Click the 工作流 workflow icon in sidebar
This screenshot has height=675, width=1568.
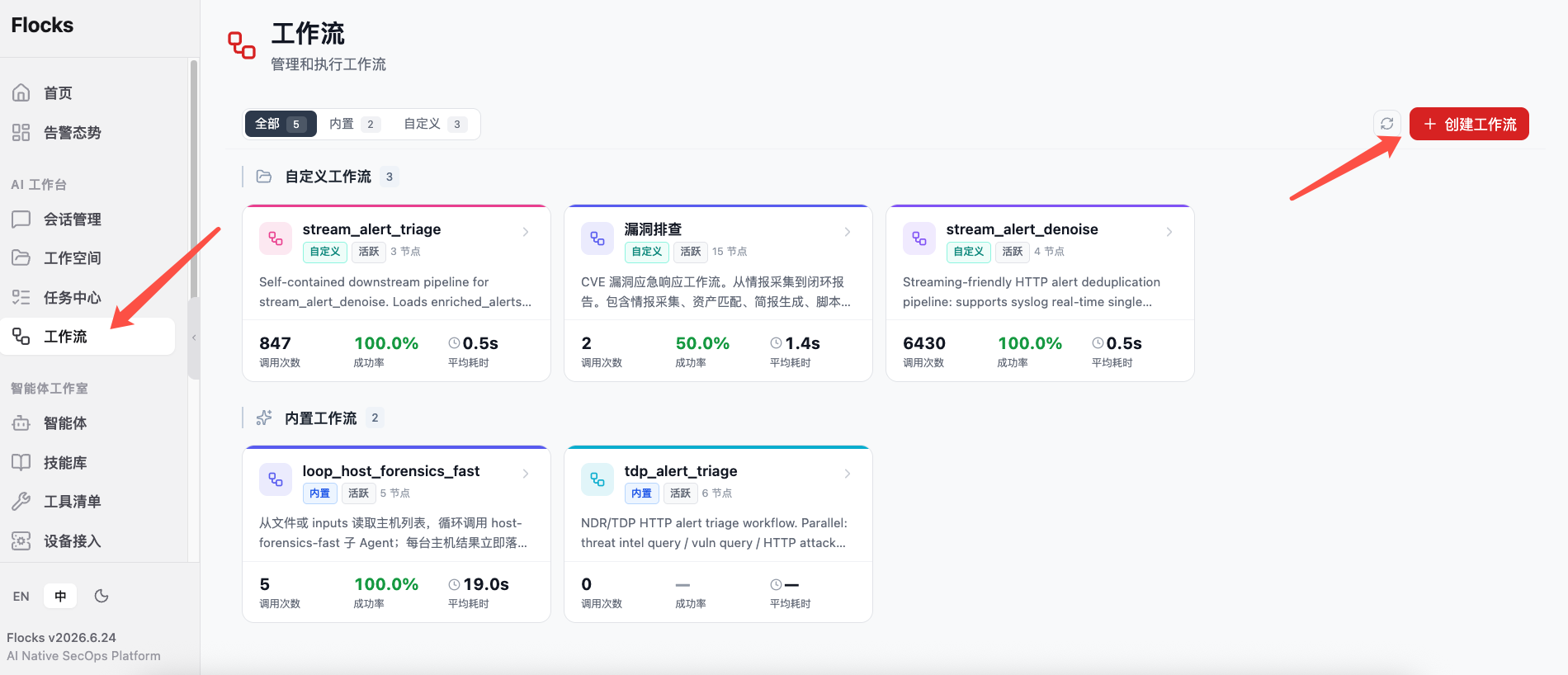(21, 336)
